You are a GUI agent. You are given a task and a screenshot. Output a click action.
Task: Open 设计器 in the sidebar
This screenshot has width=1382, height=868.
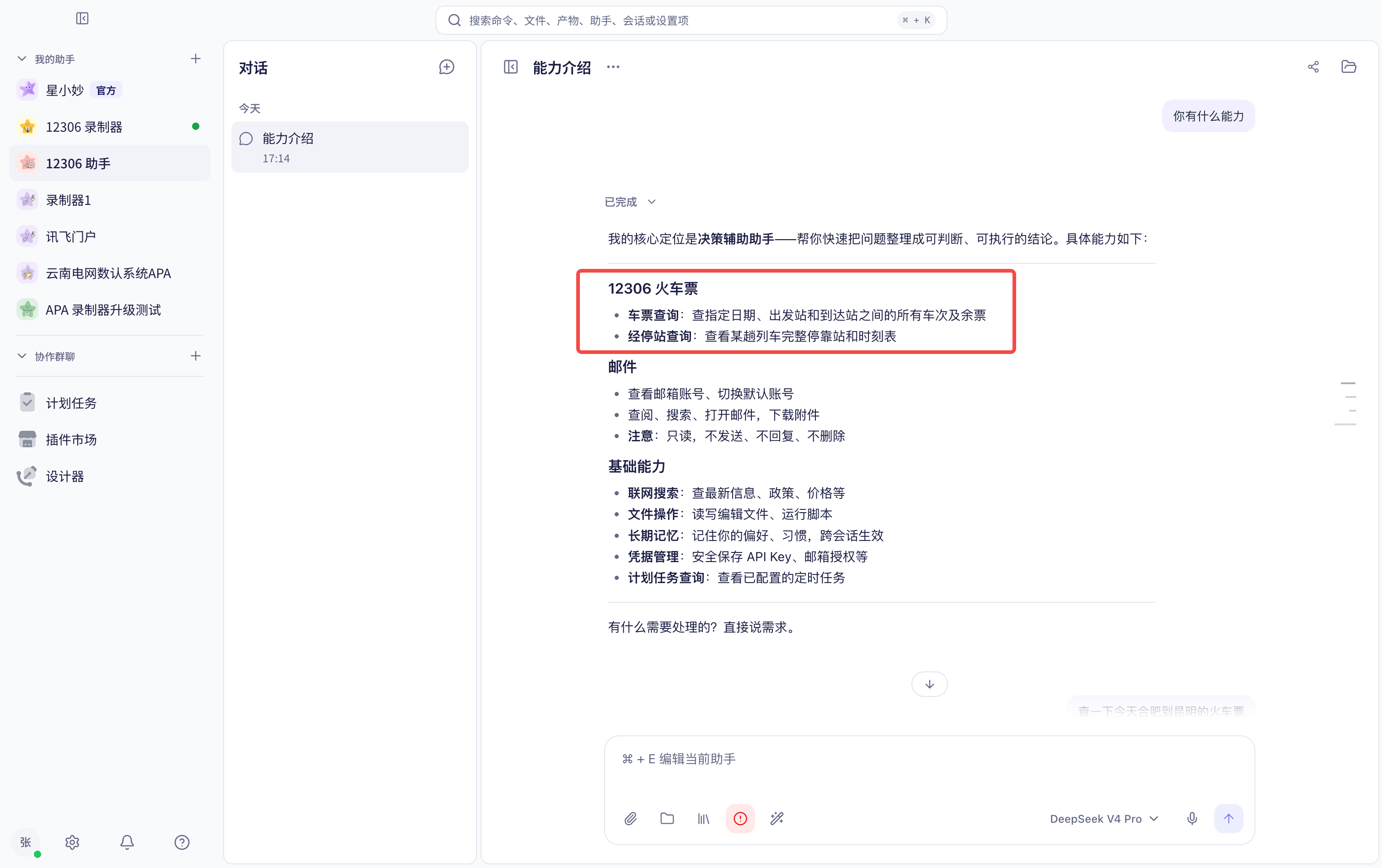pyautogui.click(x=110, y=477)
